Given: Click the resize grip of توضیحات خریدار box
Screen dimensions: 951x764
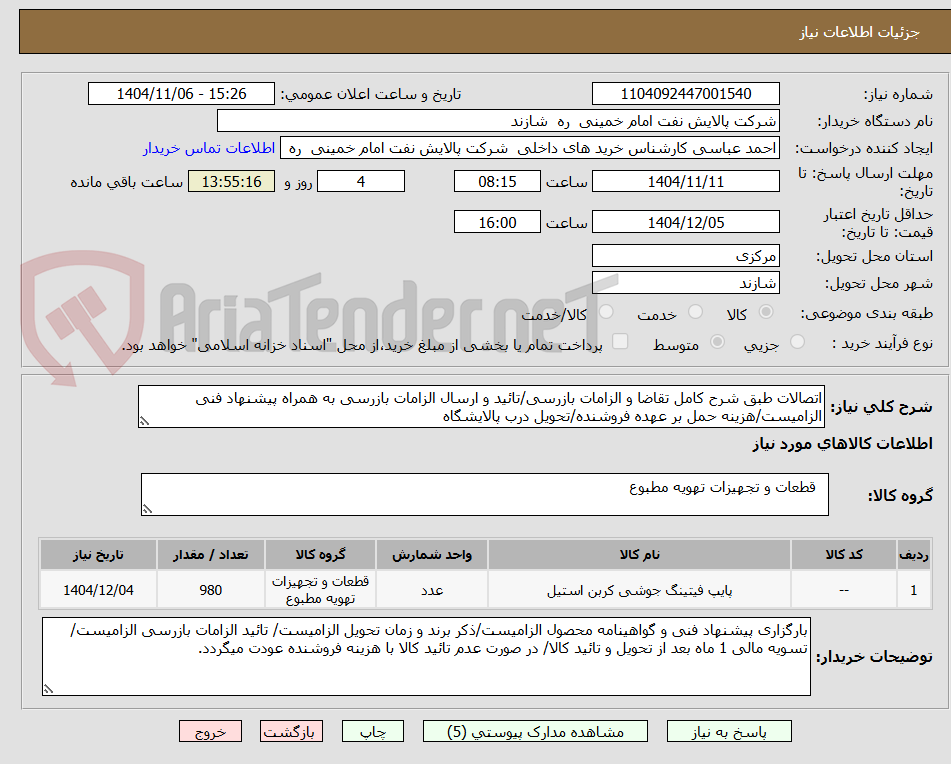Looking at the screenshot, I should pos(48,689).
